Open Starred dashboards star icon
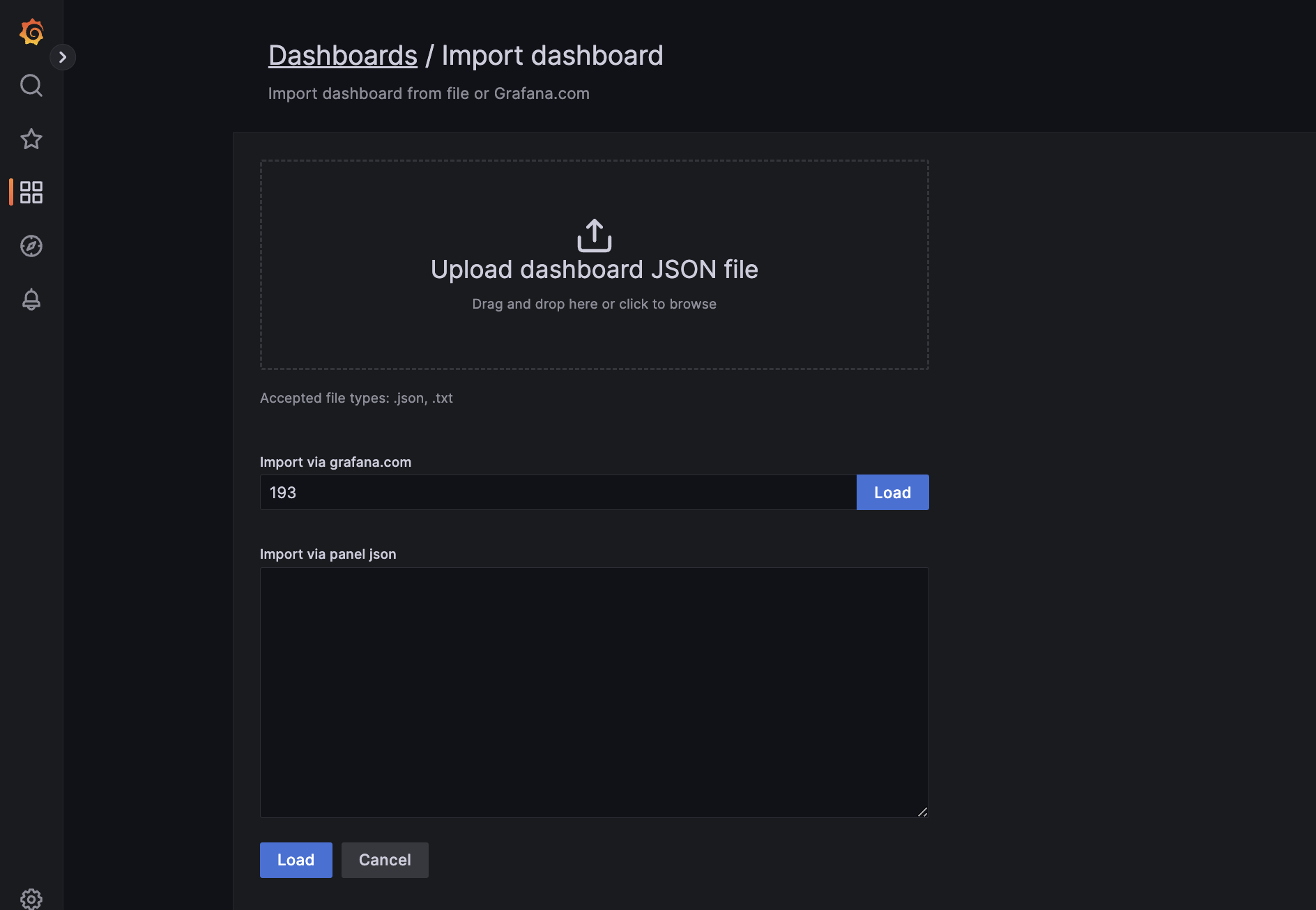Screen dimensions: 1316x910 point(31,139)
